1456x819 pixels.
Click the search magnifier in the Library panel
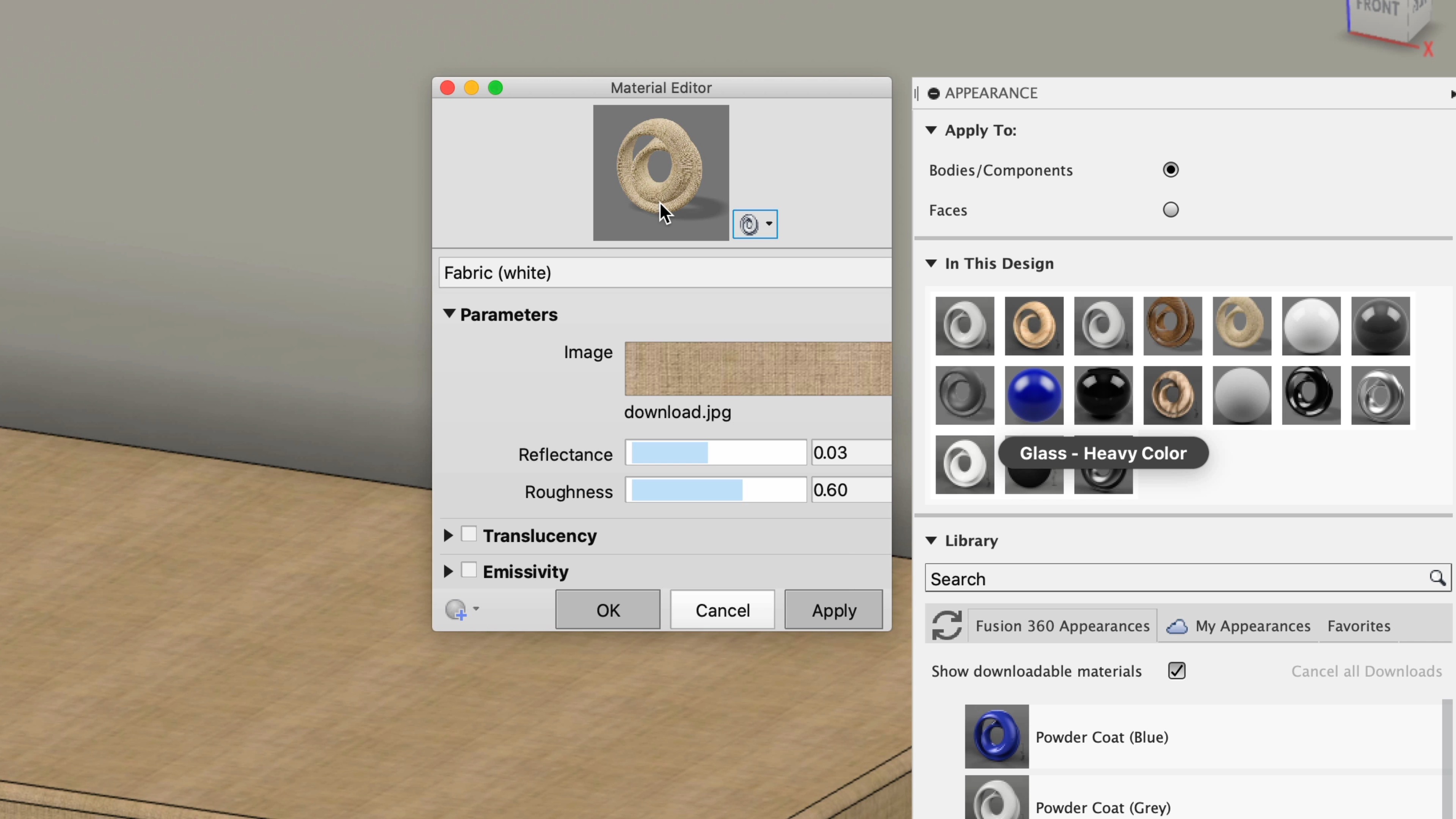point(1437,578)
